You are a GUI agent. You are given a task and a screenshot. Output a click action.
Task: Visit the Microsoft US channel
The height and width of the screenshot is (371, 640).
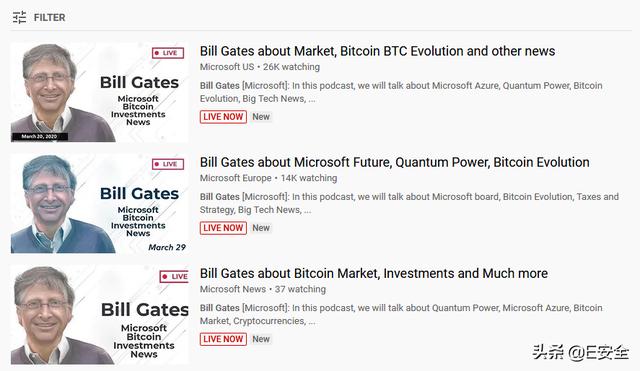click(227, 67)
